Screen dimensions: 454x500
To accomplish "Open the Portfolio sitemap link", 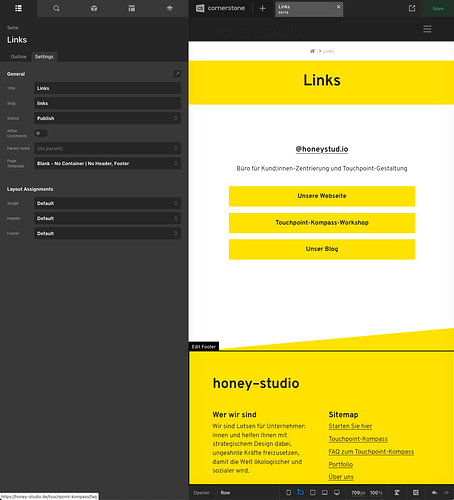I will [341, 464].
